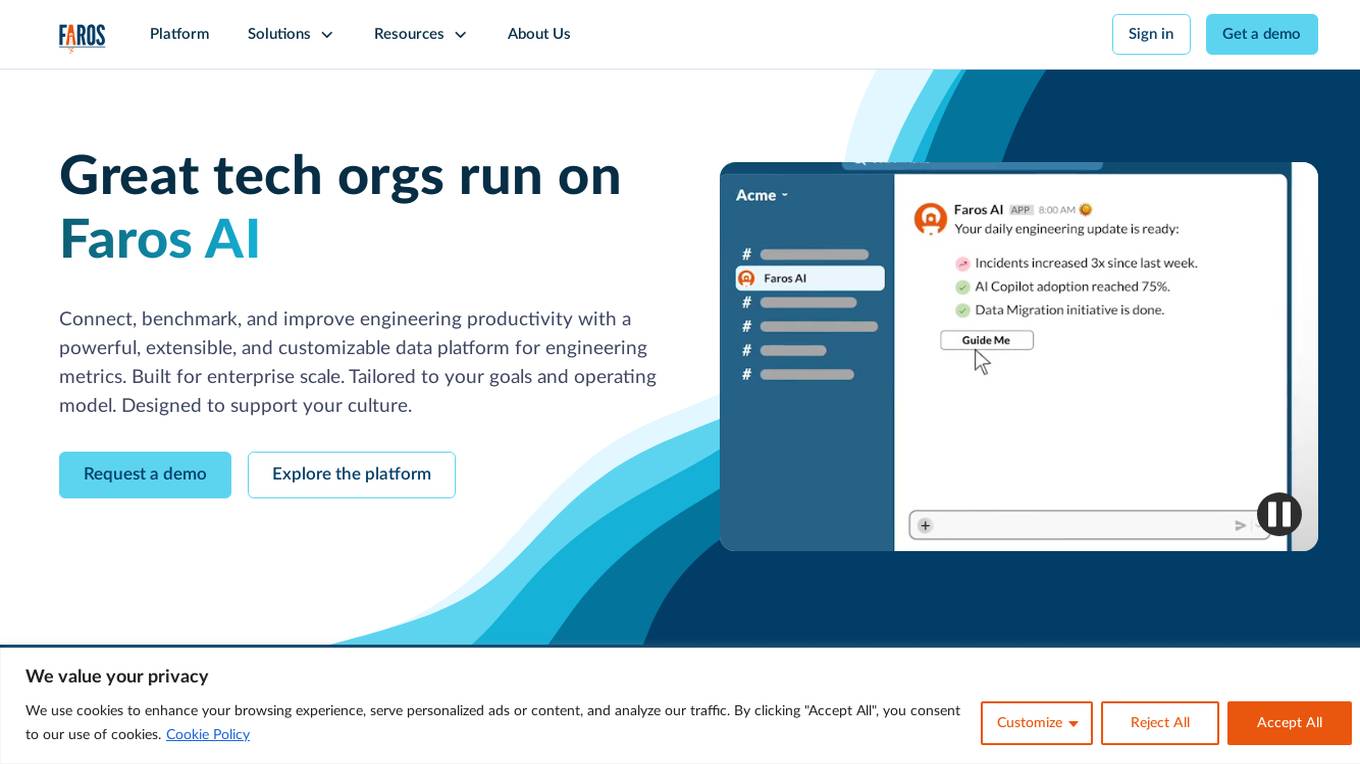Screen dimensions: 1360x764
Task: Click 'Data Migration initiative is done' text
Action: coord(1070,310)
